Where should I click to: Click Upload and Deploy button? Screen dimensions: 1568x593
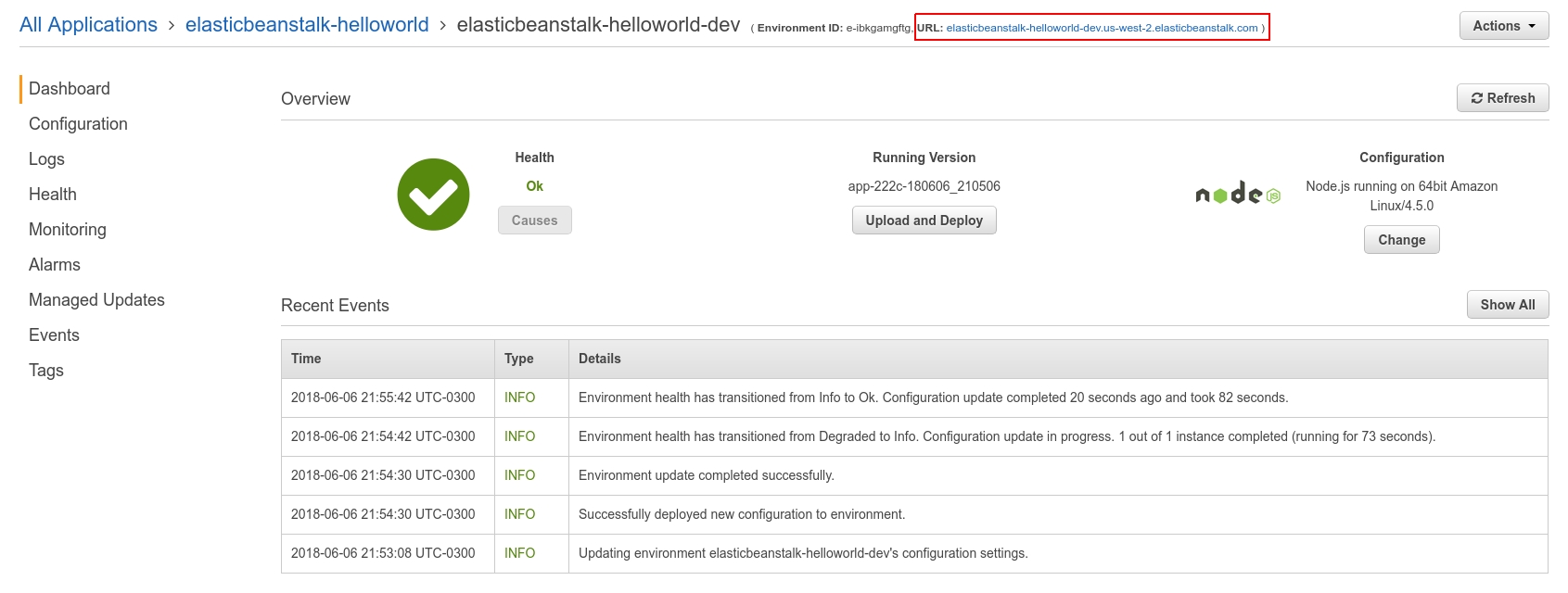pyautogui.click(x=924, y=221)
